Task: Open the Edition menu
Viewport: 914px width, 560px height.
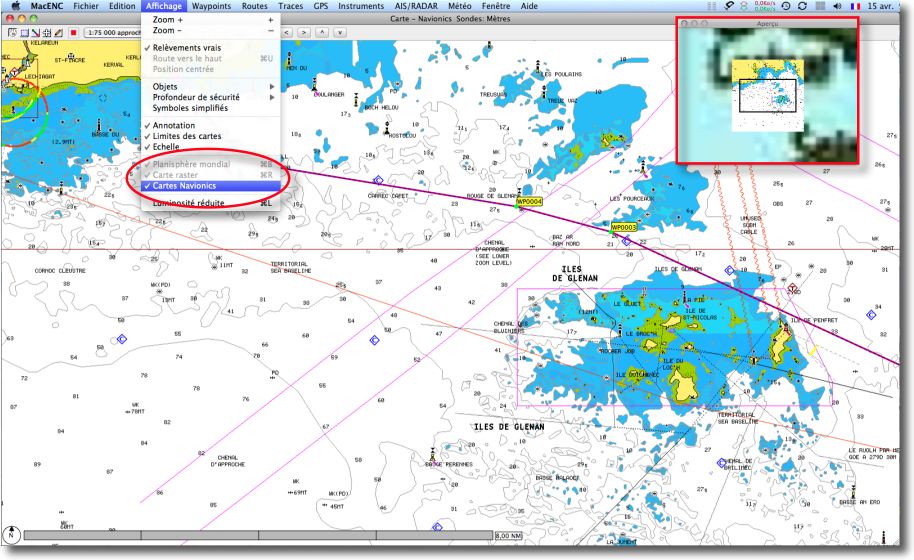Action: click(x=122, y=6)
